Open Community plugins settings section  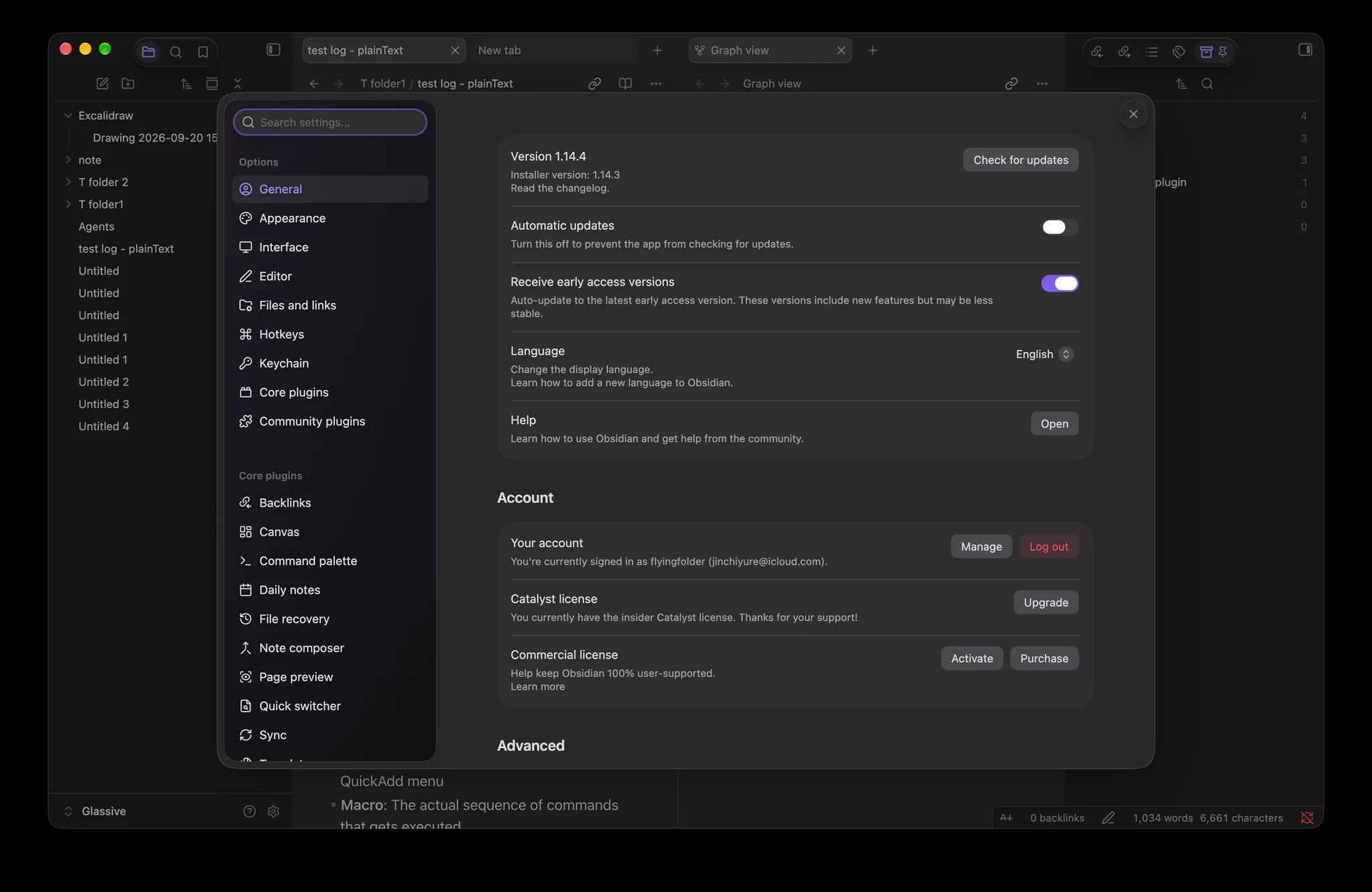(330, 422)
